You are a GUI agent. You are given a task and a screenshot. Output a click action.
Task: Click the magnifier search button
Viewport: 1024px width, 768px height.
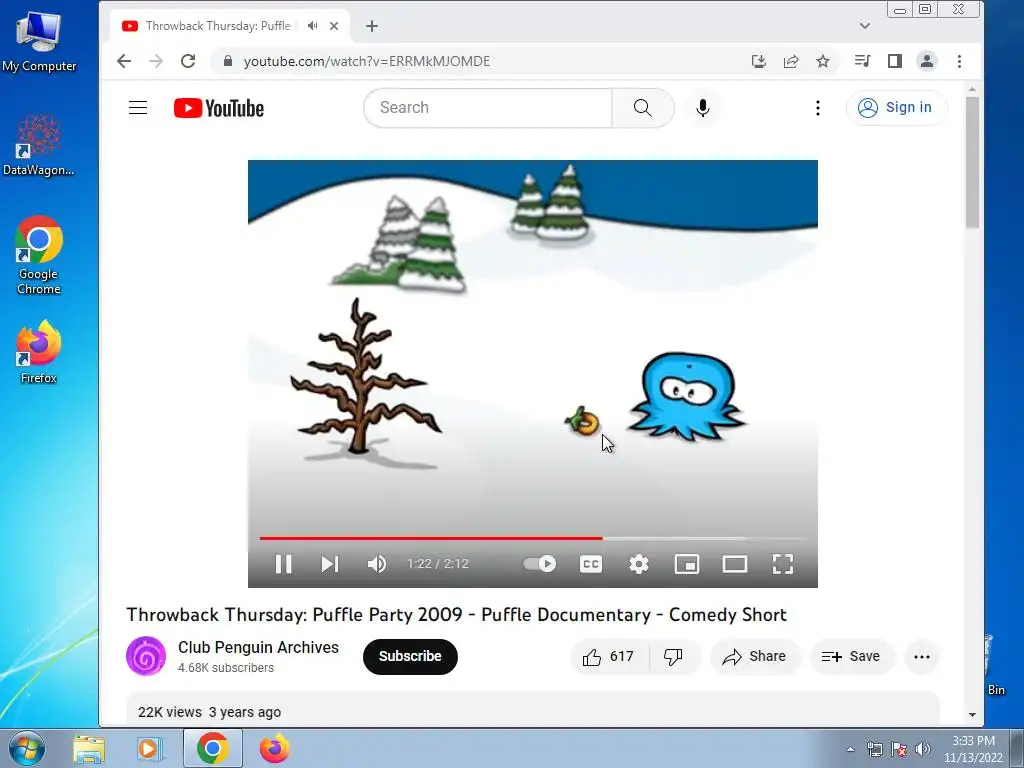tap(643, 108)
